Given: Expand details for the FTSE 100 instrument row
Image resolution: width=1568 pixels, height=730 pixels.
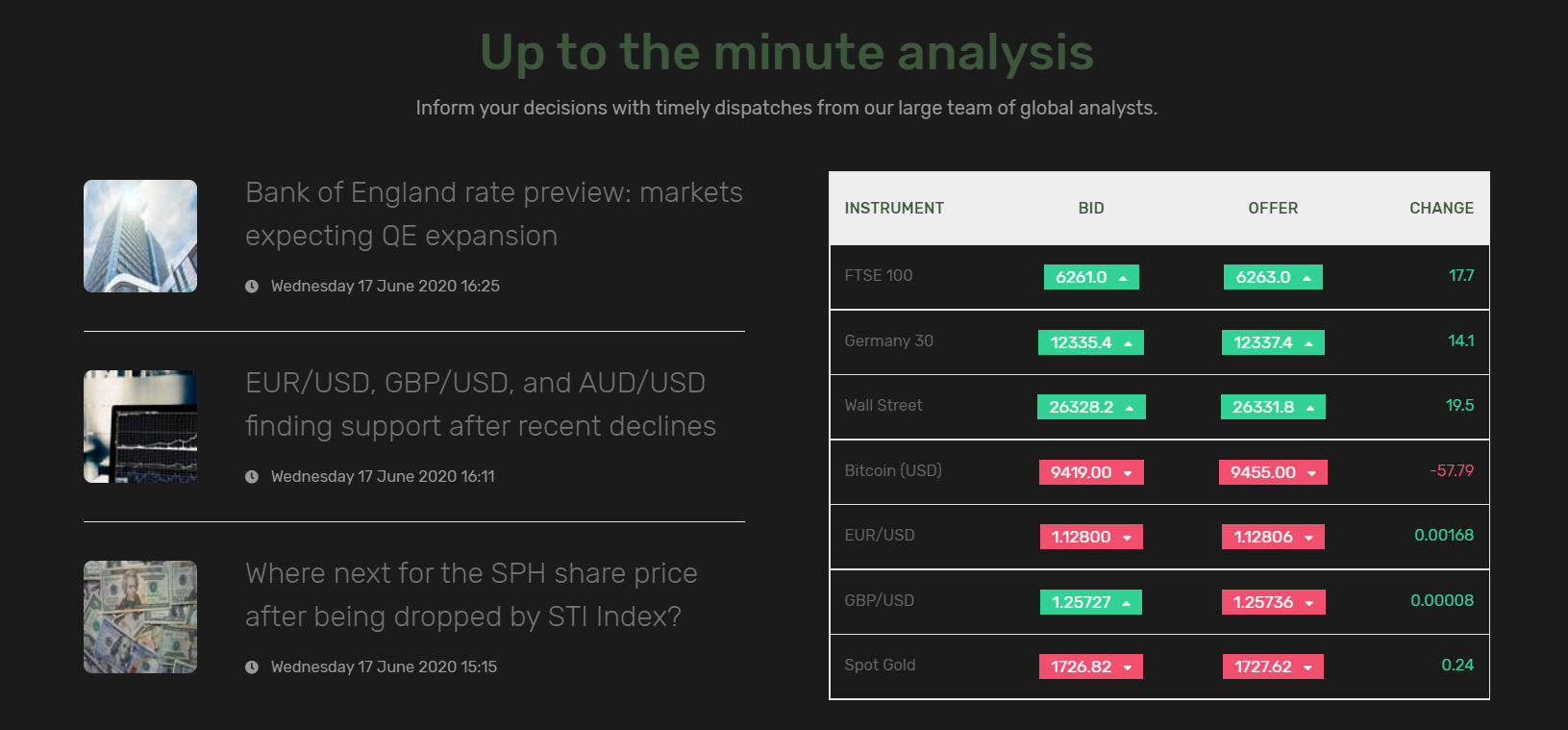Looking at the screenshot, I should click(x=879, y=276).
